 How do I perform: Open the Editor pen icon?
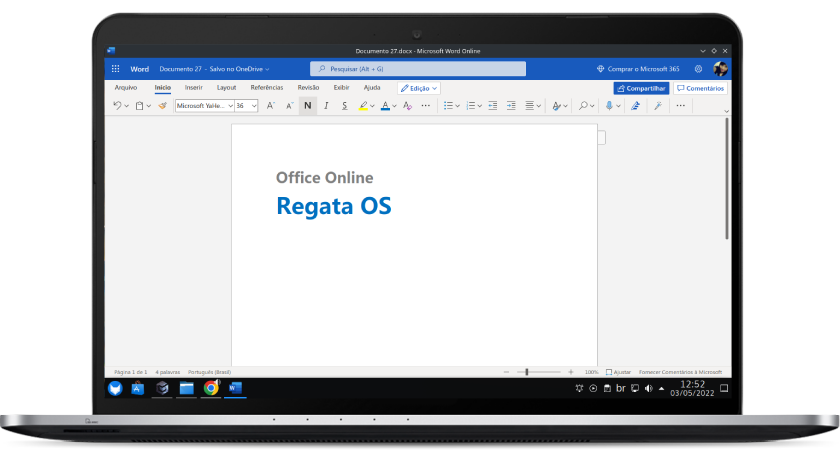635,106
